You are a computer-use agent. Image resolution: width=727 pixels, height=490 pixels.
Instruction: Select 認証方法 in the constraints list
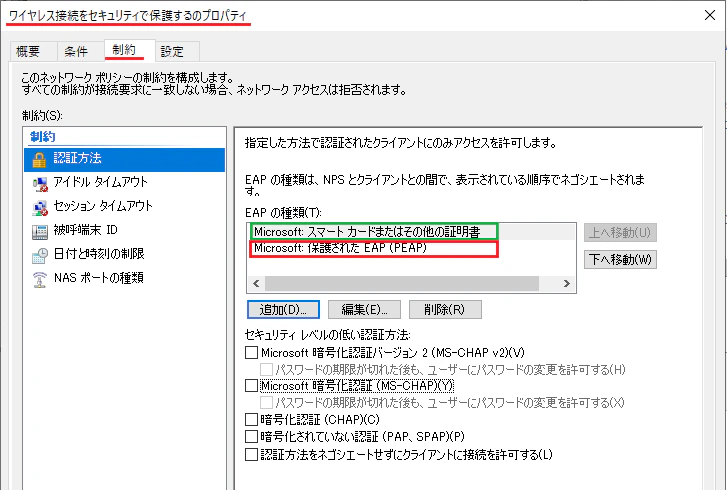pos(124,159)
